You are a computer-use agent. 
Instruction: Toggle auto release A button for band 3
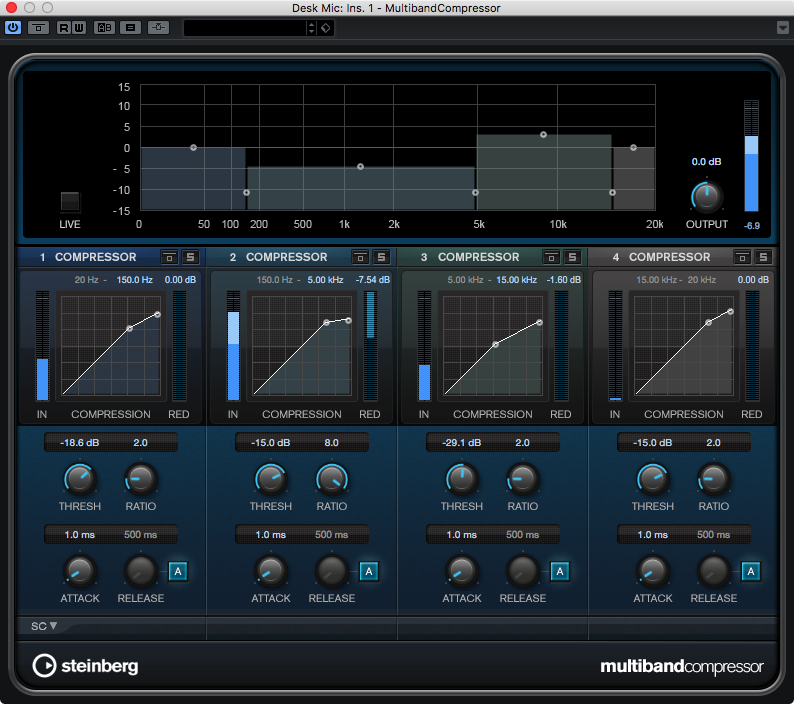click(560, 572)
